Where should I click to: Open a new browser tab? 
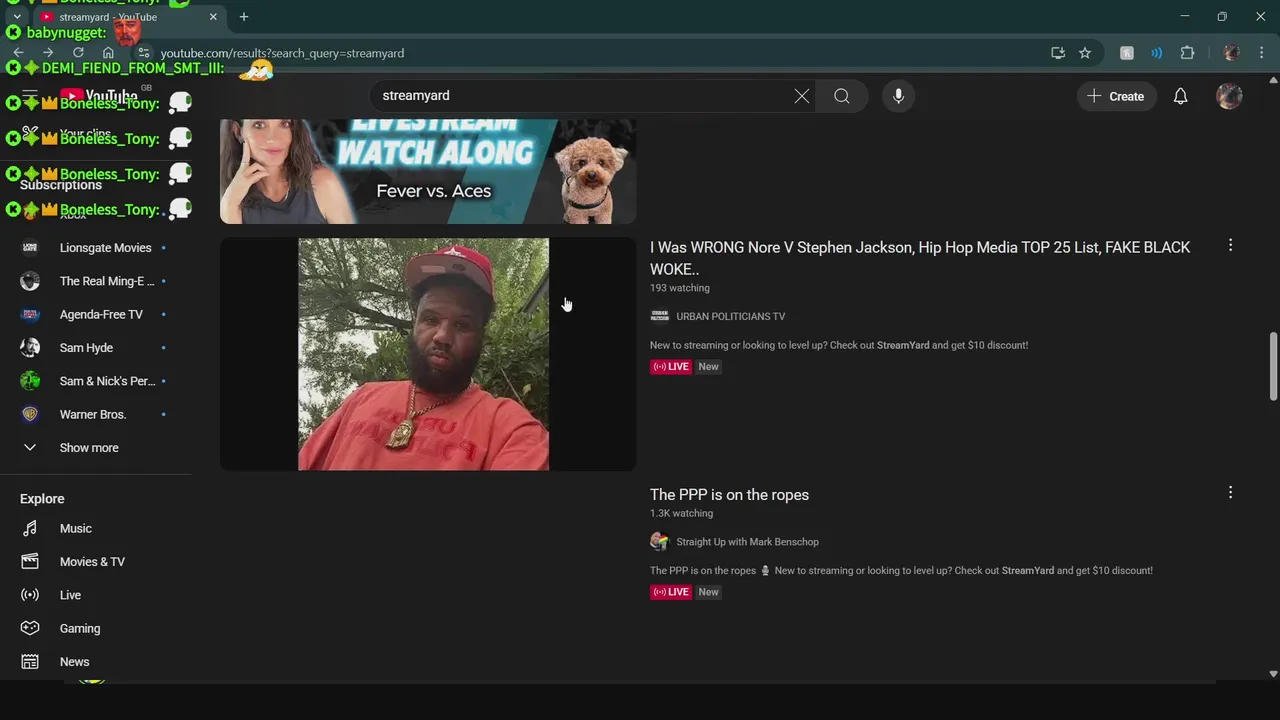[x=244, y=17]
